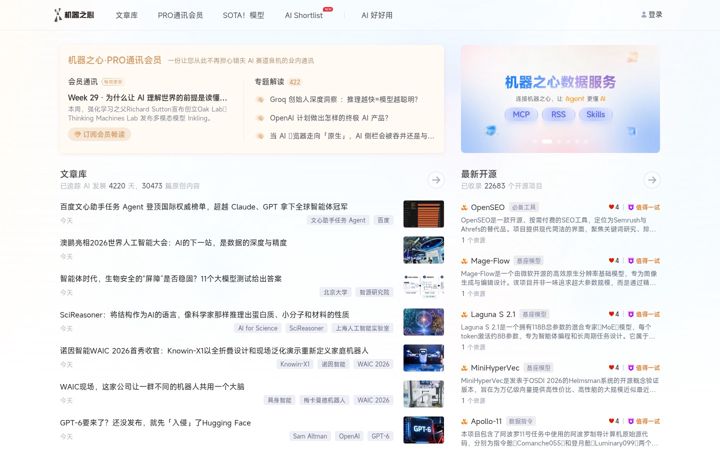Open the Laguna S 2.1 project
Viewport: 720px width, 450px height.
click(493, 315)
